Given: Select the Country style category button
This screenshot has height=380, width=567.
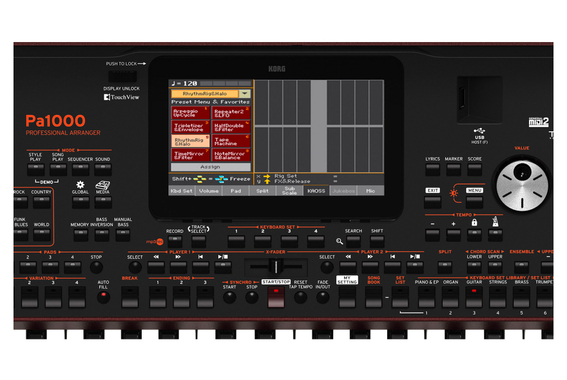Looking at the screenshot, I should coord(42,202).
